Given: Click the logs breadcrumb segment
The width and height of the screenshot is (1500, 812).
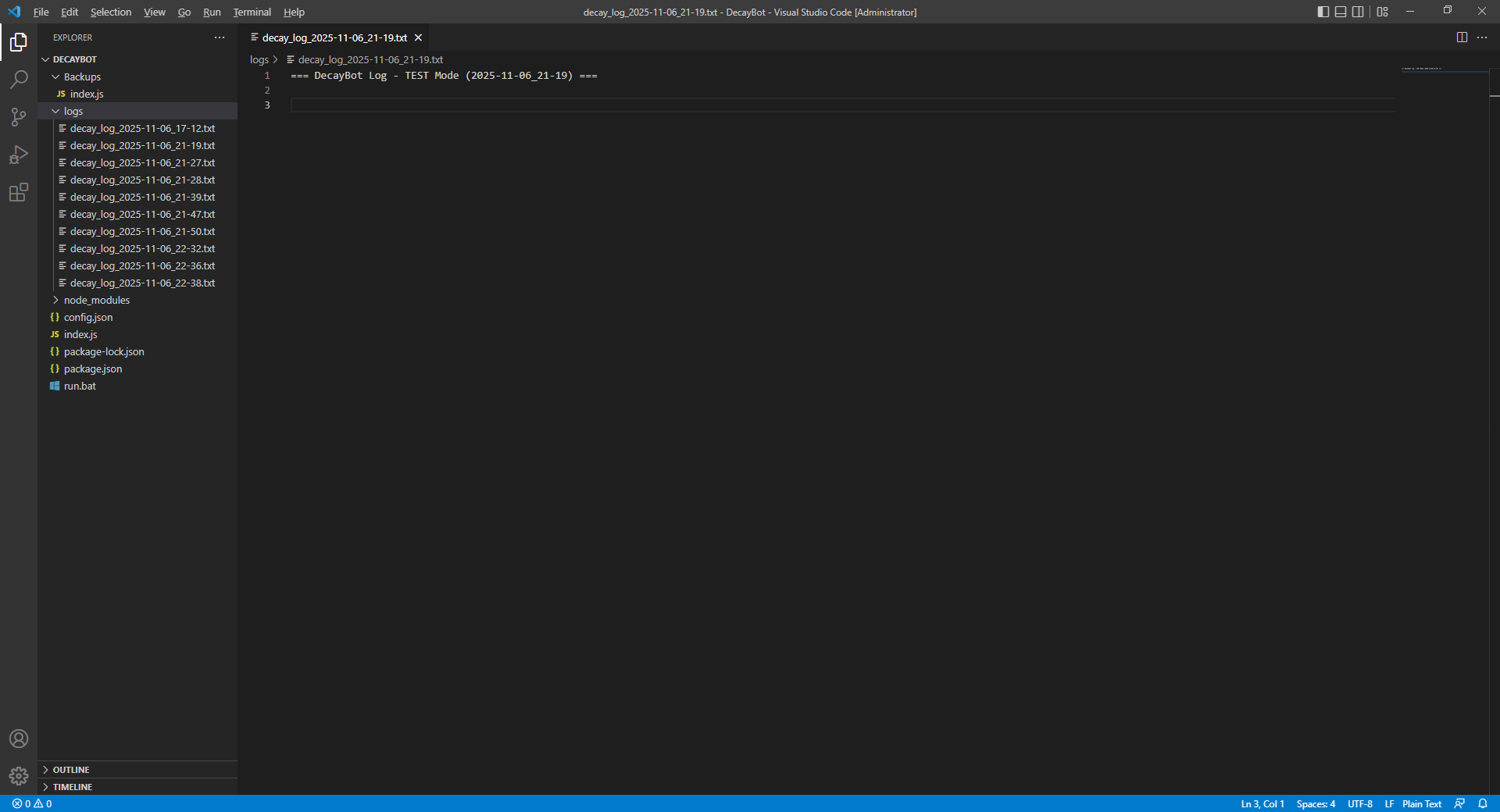Looking at the screenshot, I should 259,59.
